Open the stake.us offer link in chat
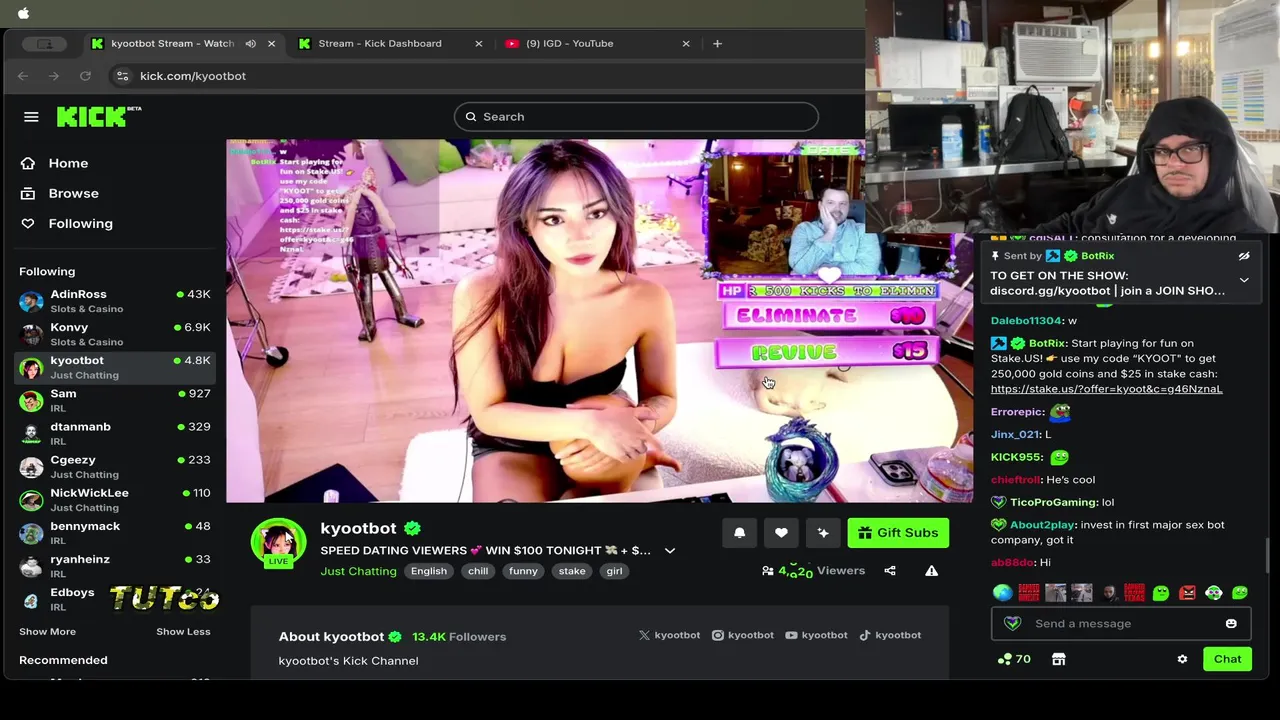1280x720 pixels. [x=1106, y=389]
